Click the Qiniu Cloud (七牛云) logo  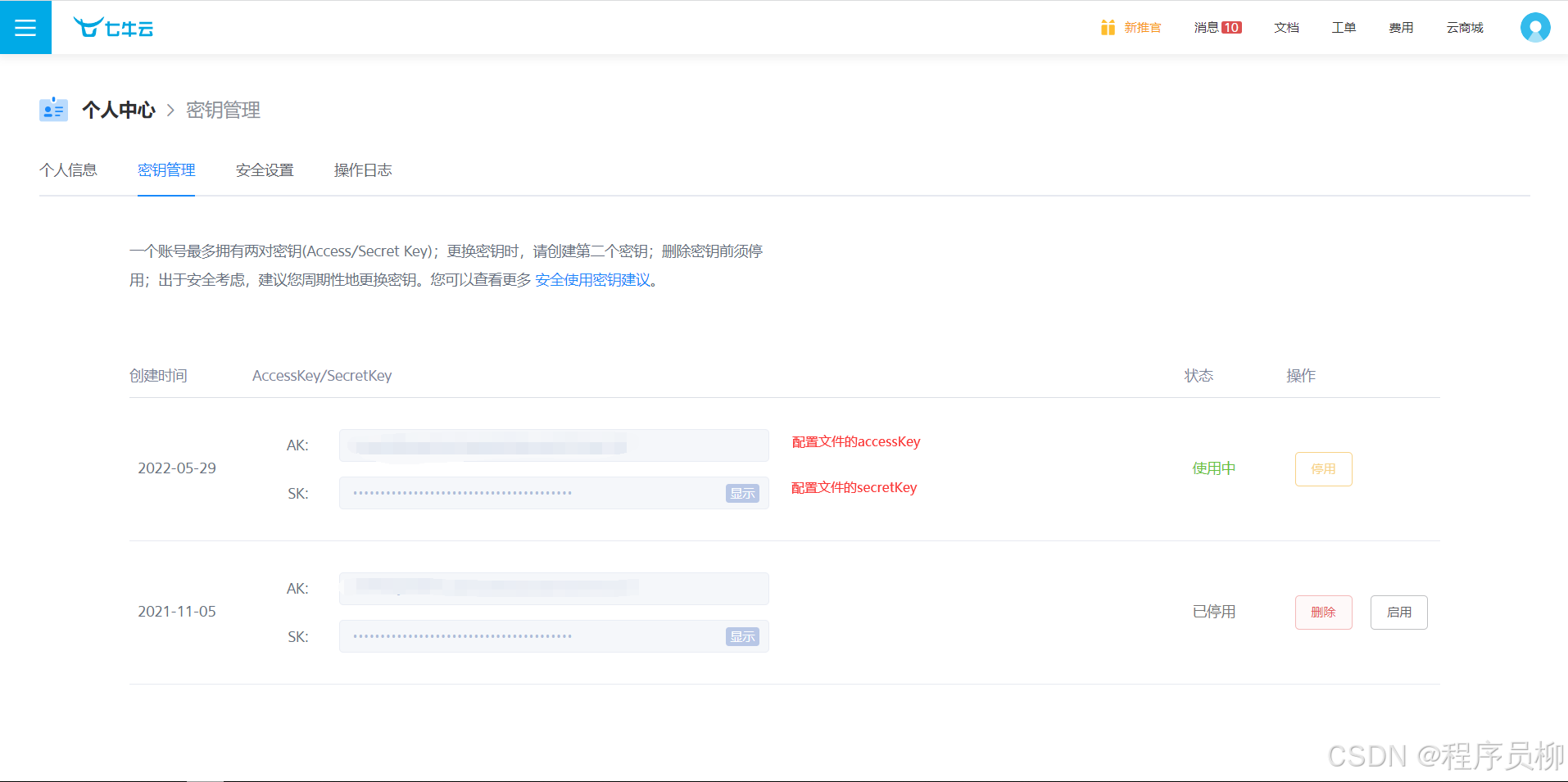[x=113, y=28]
